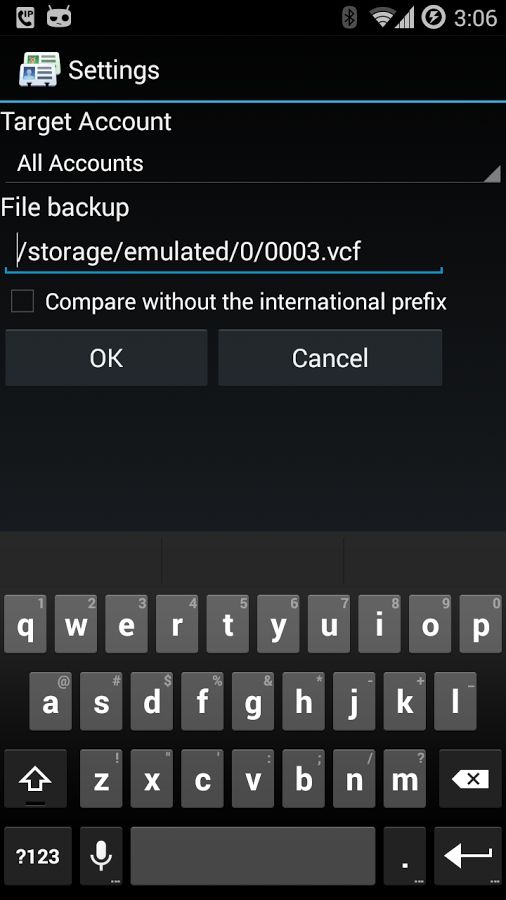Image resolution: width=506 pixels, height=900 pixels.
Task: Tap the period key on keyboard
Action: pyautogui.click(x=405, y=856)
